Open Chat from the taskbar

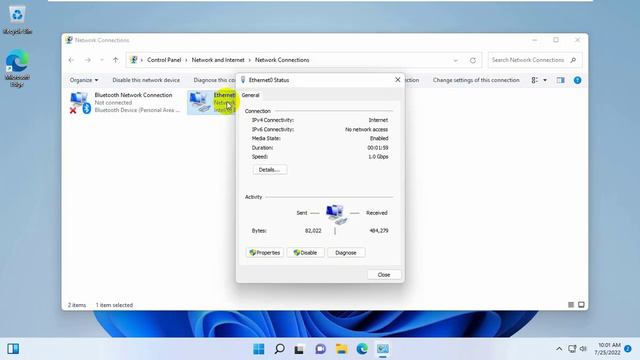click(x=321, y=349)
